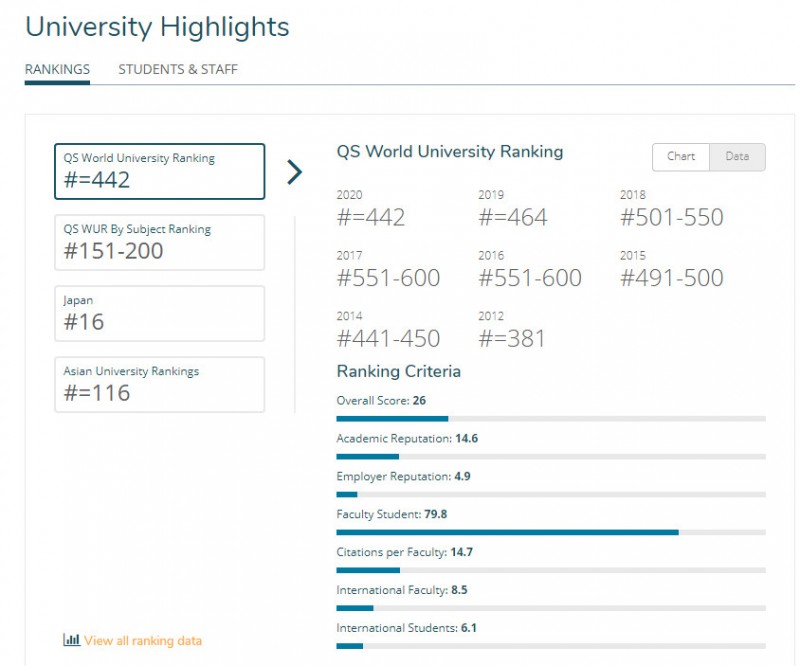Image resolution: width=800 pixels, height=666 pixels.
Task: Click the bar chart icon beside View all ranking data
Action: (71, 640)
